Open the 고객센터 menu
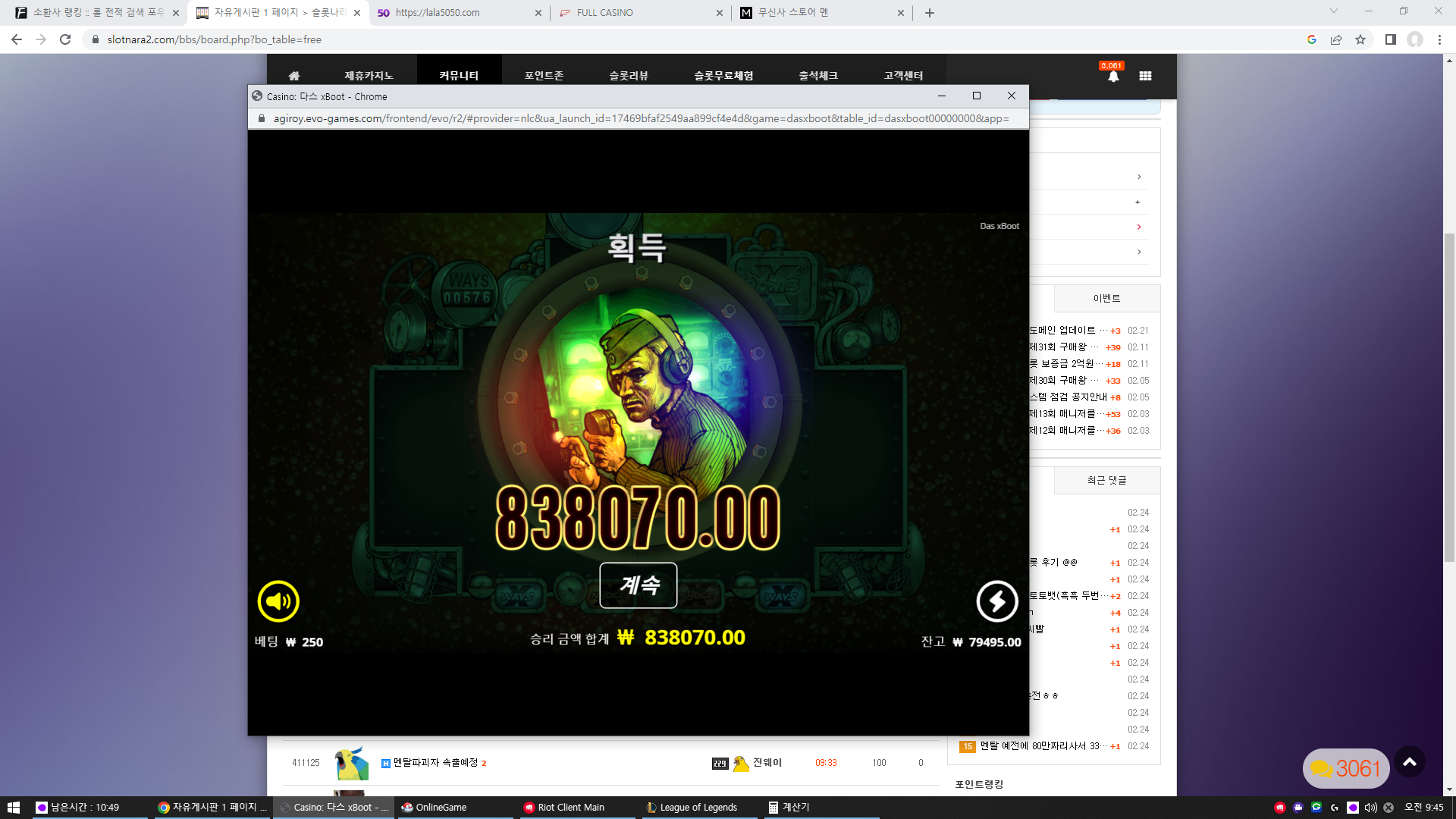The width and height of the screenshot is (1456, 819). [903, 76]
